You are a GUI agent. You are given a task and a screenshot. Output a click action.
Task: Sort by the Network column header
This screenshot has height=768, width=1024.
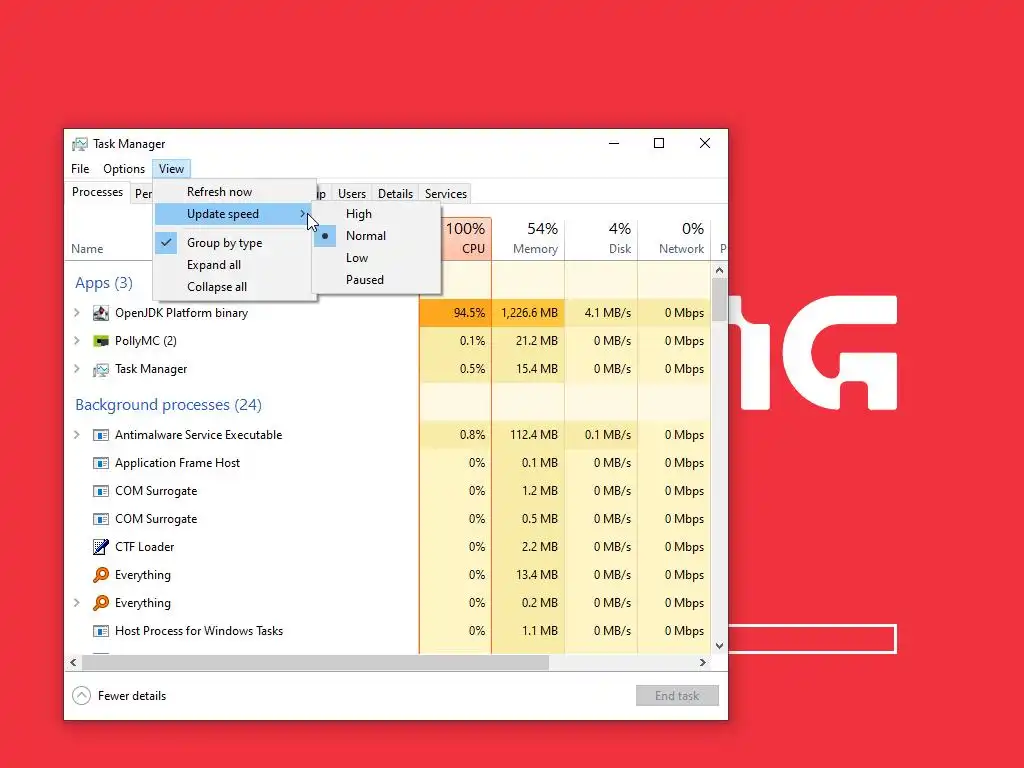coord(674,238)
